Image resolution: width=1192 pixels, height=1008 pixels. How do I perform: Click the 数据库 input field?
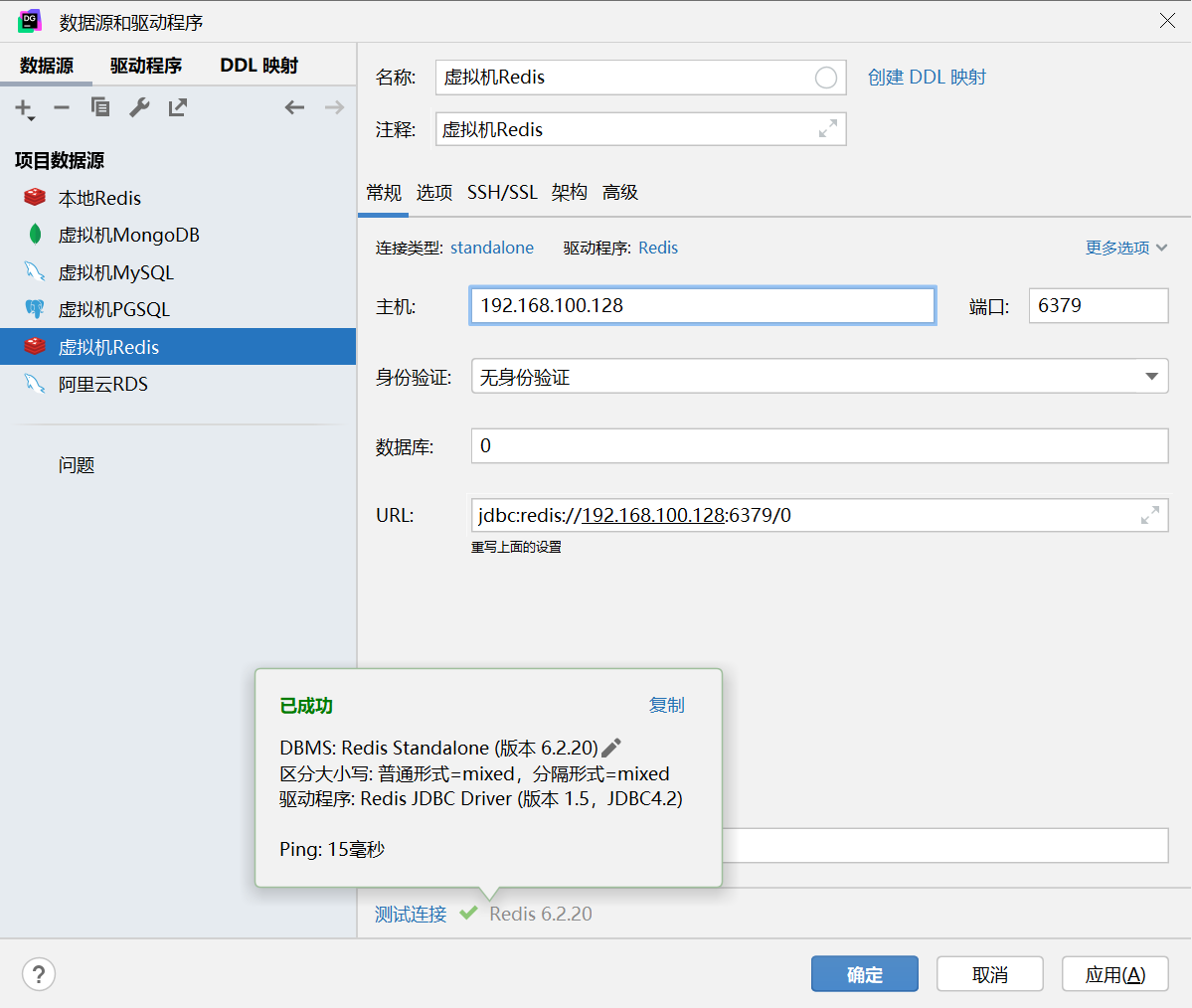819,445
